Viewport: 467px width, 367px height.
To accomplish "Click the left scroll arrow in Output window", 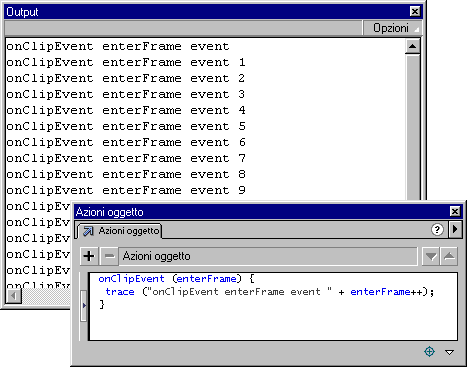I will [14, 296].
